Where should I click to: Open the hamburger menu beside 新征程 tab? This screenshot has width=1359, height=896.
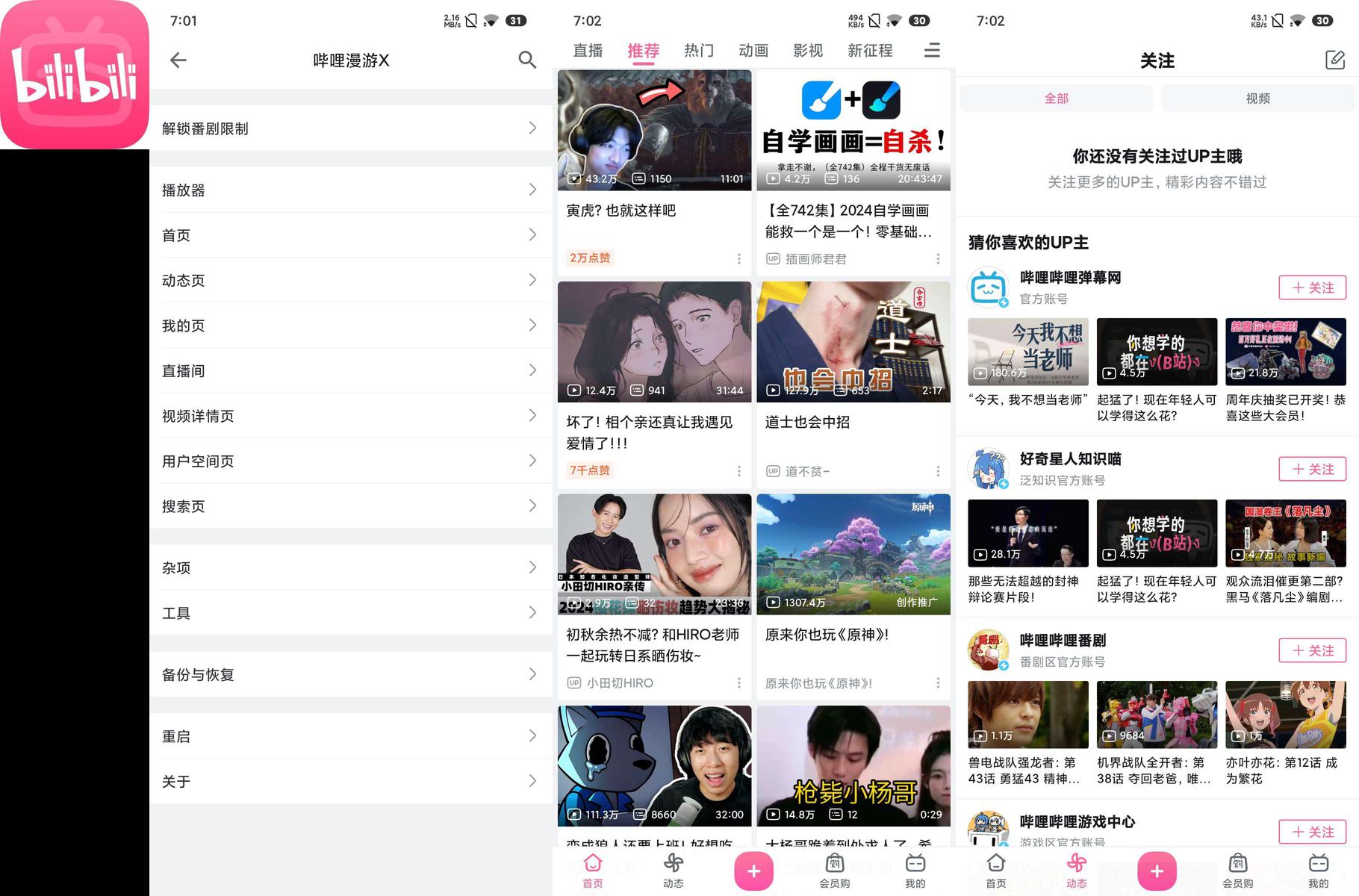tap(932, 50)
